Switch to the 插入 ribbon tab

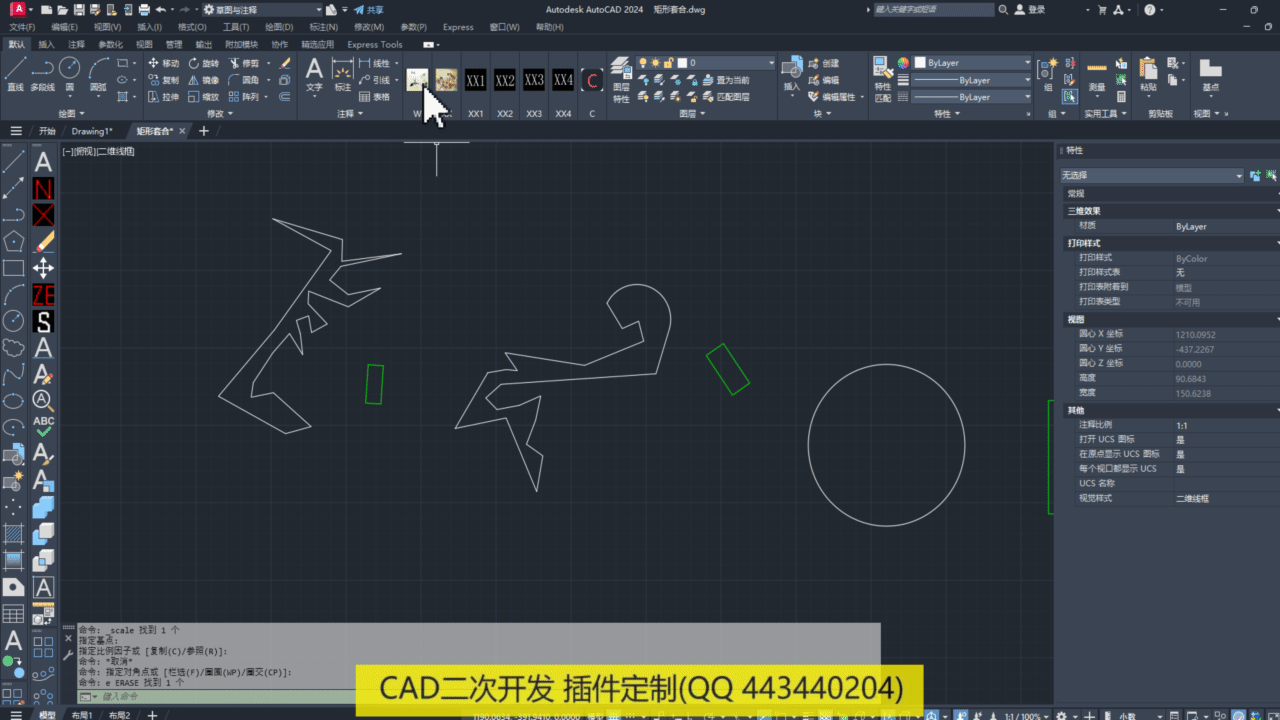click(46, 44)
